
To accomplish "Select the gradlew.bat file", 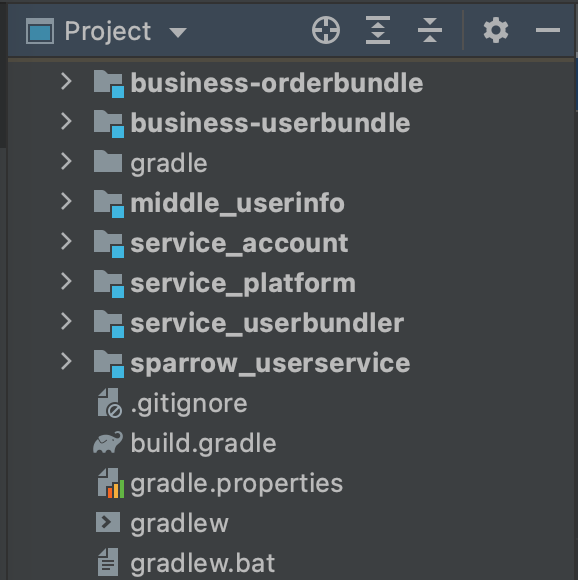I will point(203,563).
